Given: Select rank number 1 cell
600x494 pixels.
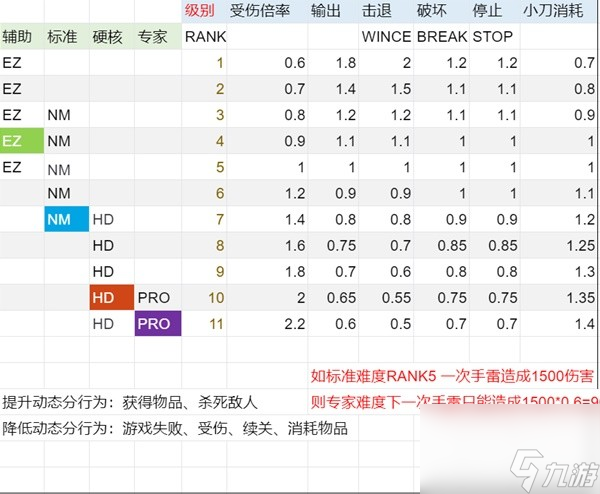Looking at the screenshot, I should (204, 63).
